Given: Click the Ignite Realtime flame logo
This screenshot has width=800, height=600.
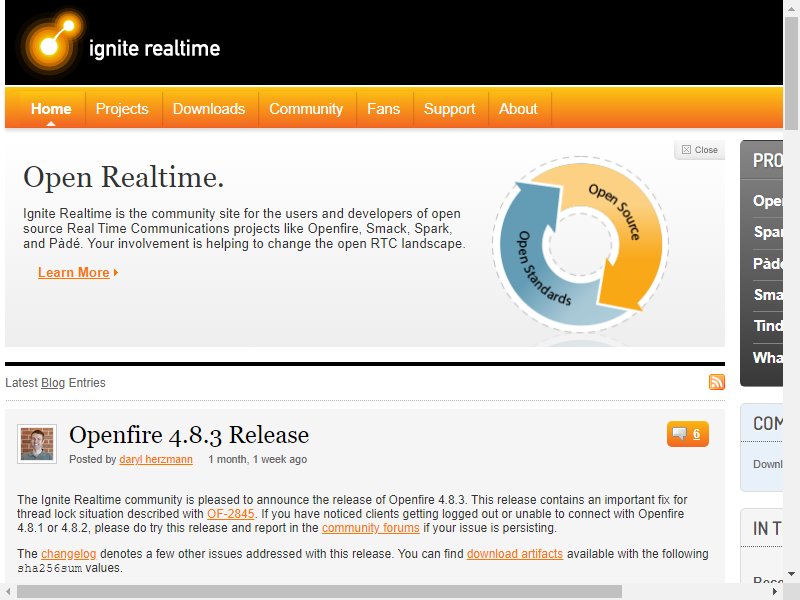Looking at the screenshot, I should coord(50,43).
